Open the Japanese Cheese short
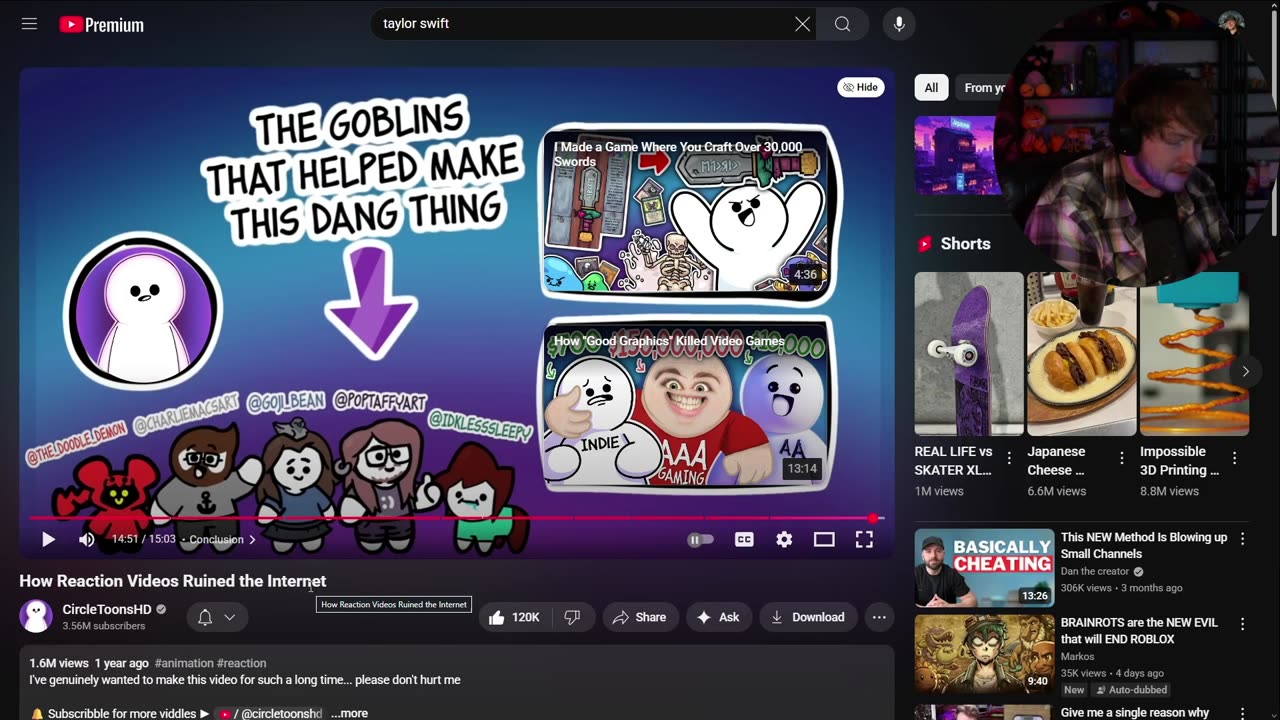The height and width of the screenshot is (720, 1280). tap(1082, 354)
